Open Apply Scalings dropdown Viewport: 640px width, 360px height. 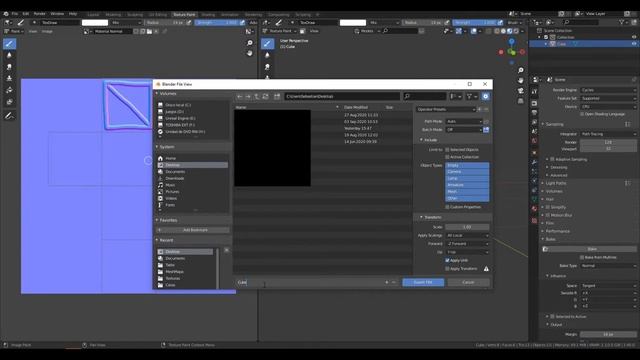(467, 236)
